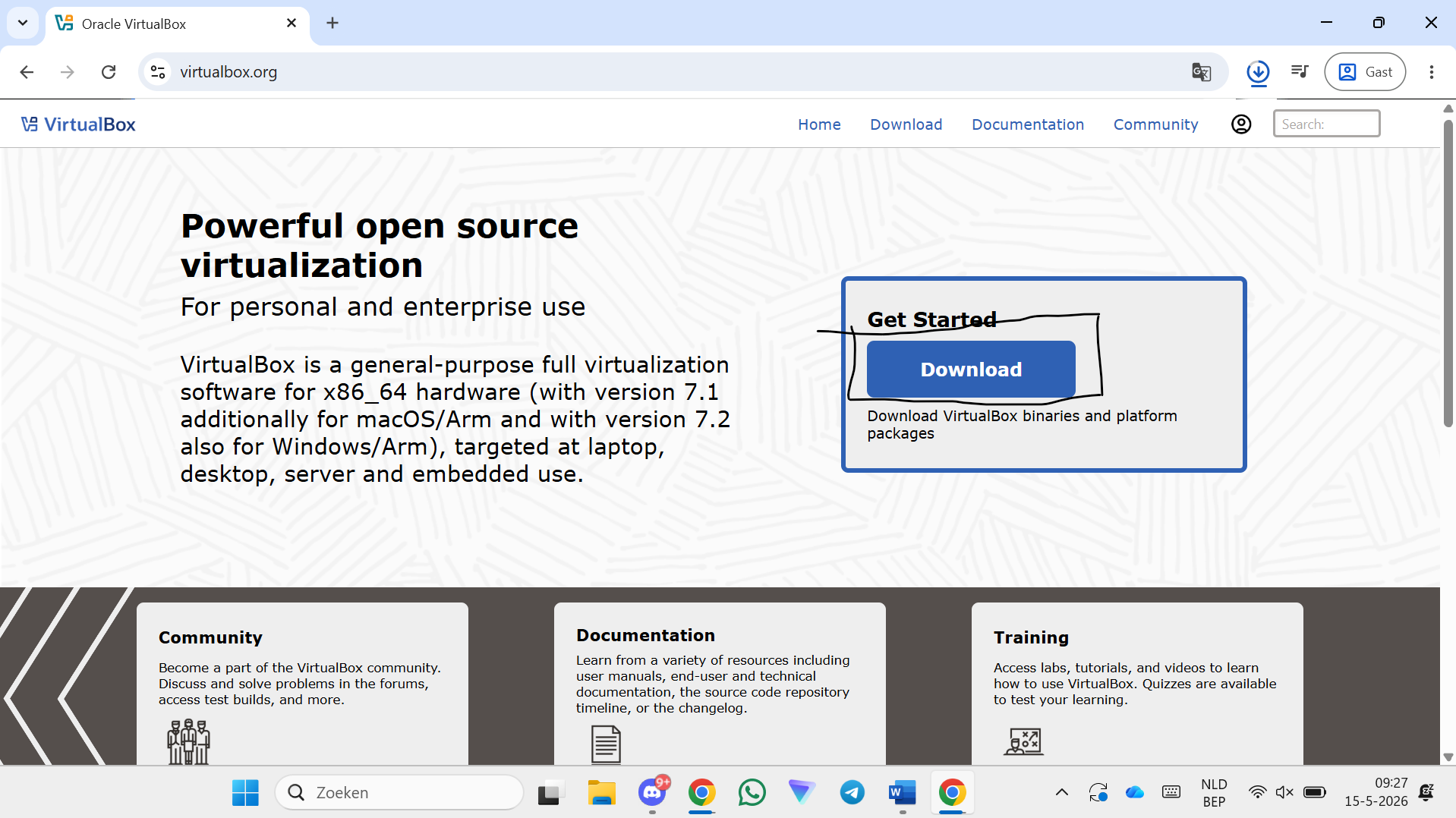This screenshot has height=818, width=1456.
Task: Open the Windows Start menu
Action: click(245, 793)
